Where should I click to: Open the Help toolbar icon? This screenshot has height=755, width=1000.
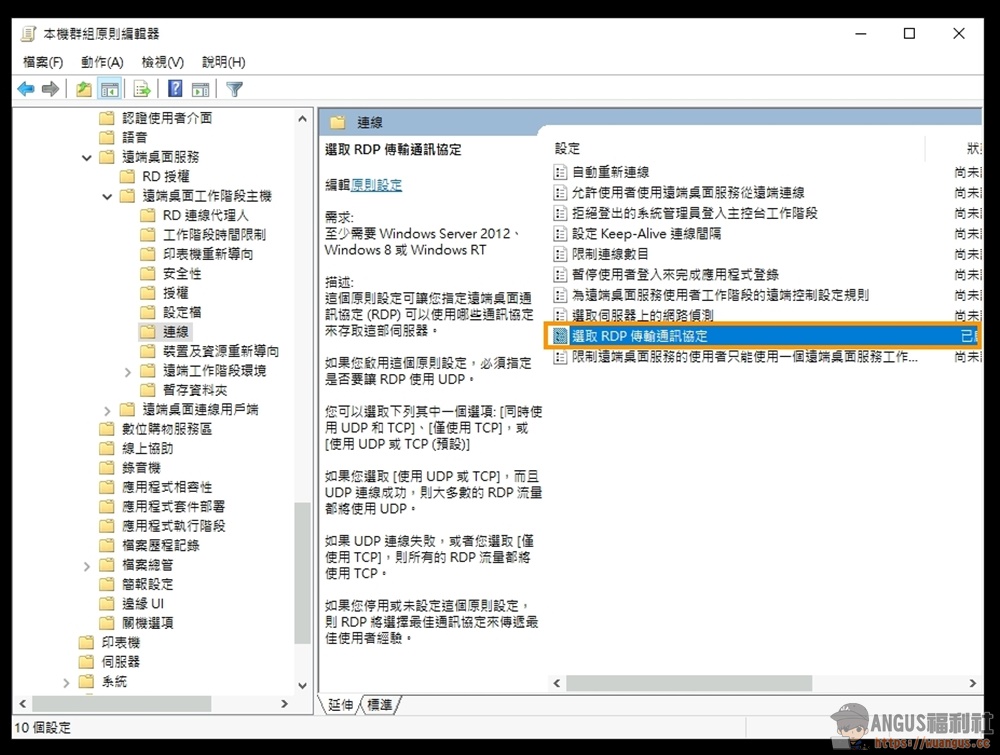tap(175, 89)
